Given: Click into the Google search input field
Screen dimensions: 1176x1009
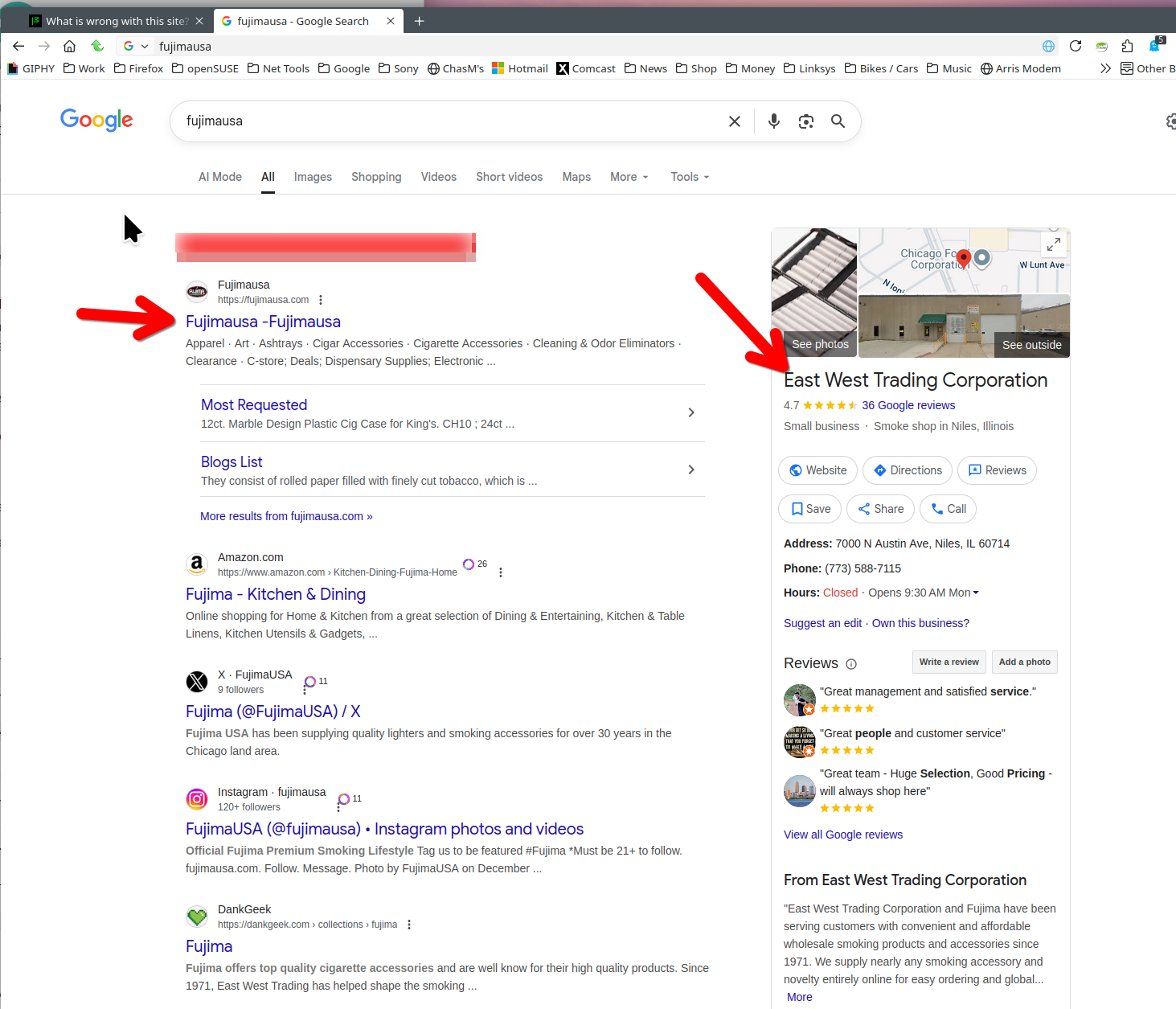Looking at the screenshot, I should point(450,121).
